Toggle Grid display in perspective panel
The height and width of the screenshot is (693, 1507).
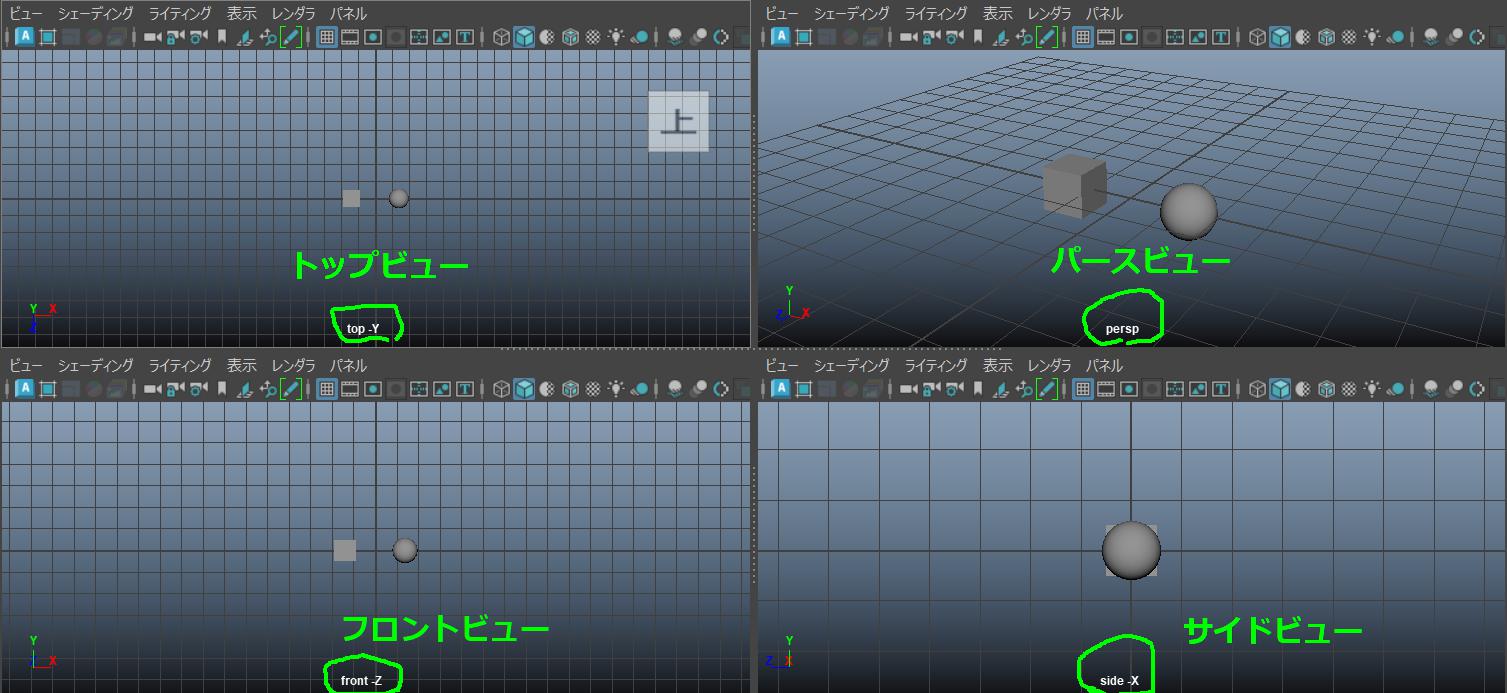coord(1082,37)
